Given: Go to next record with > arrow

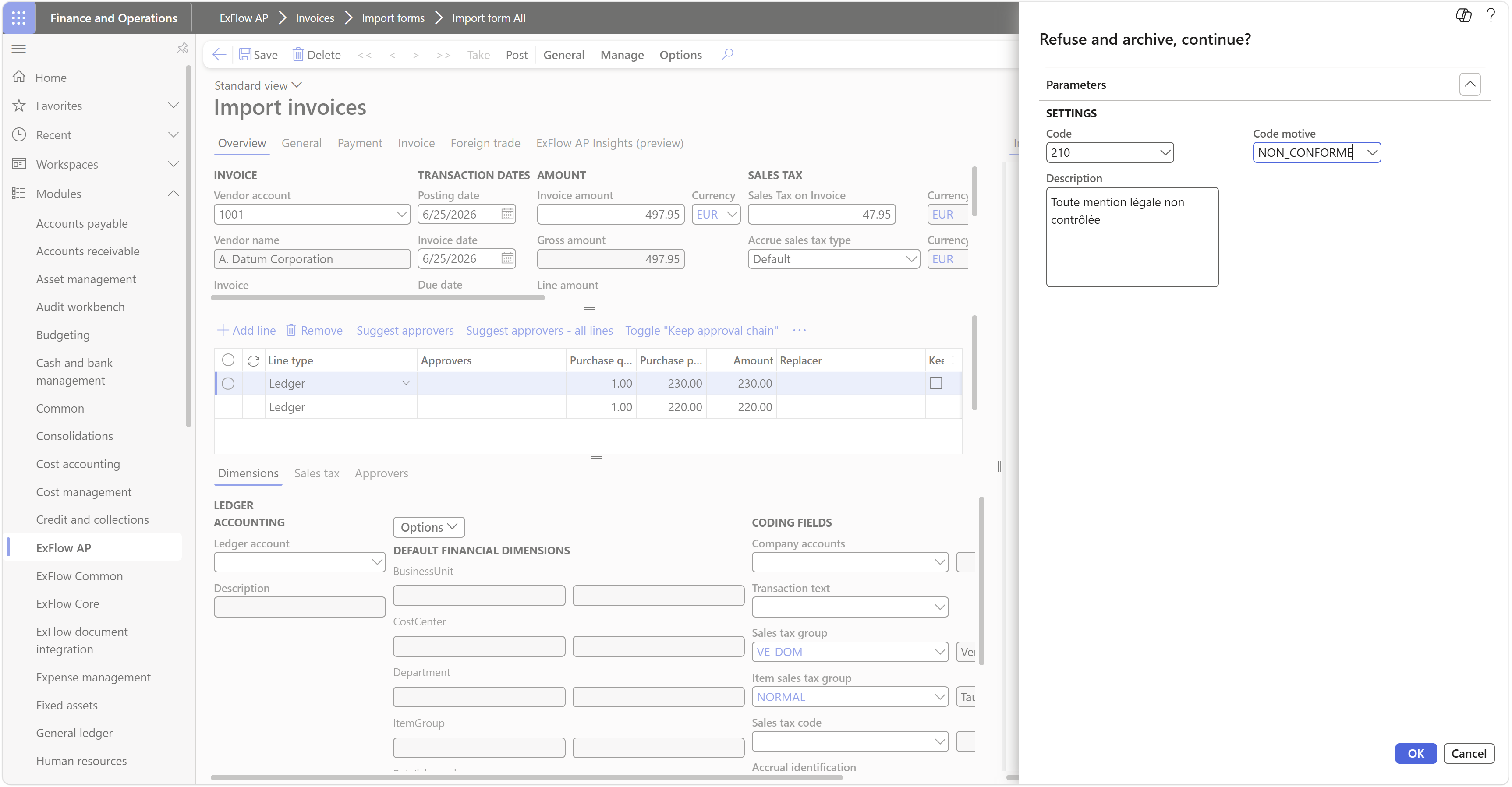Looking at the screenshot, I should [x=415, y=55].
